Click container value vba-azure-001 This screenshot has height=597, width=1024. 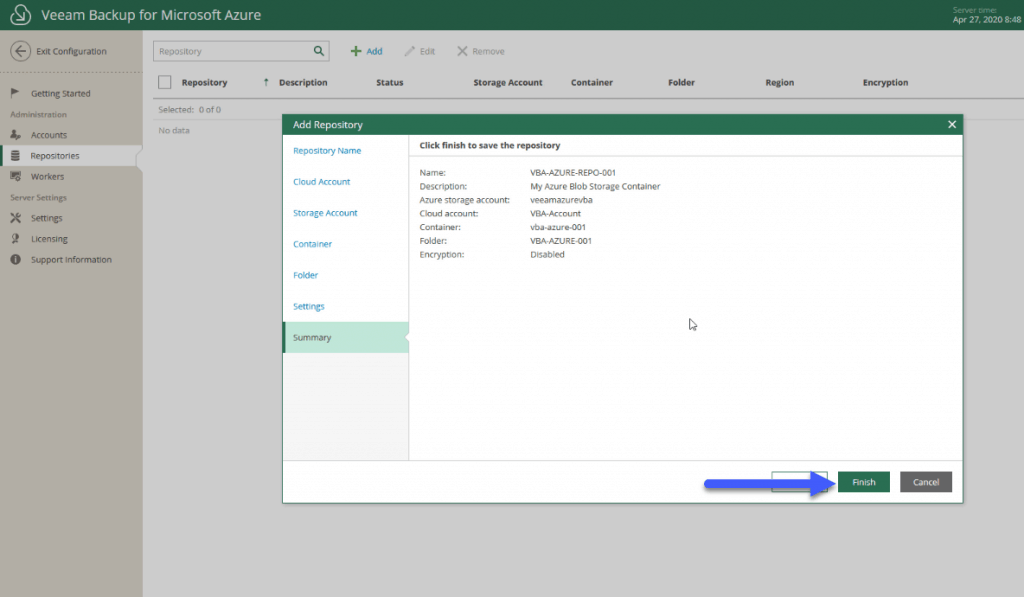click(558, 227)
